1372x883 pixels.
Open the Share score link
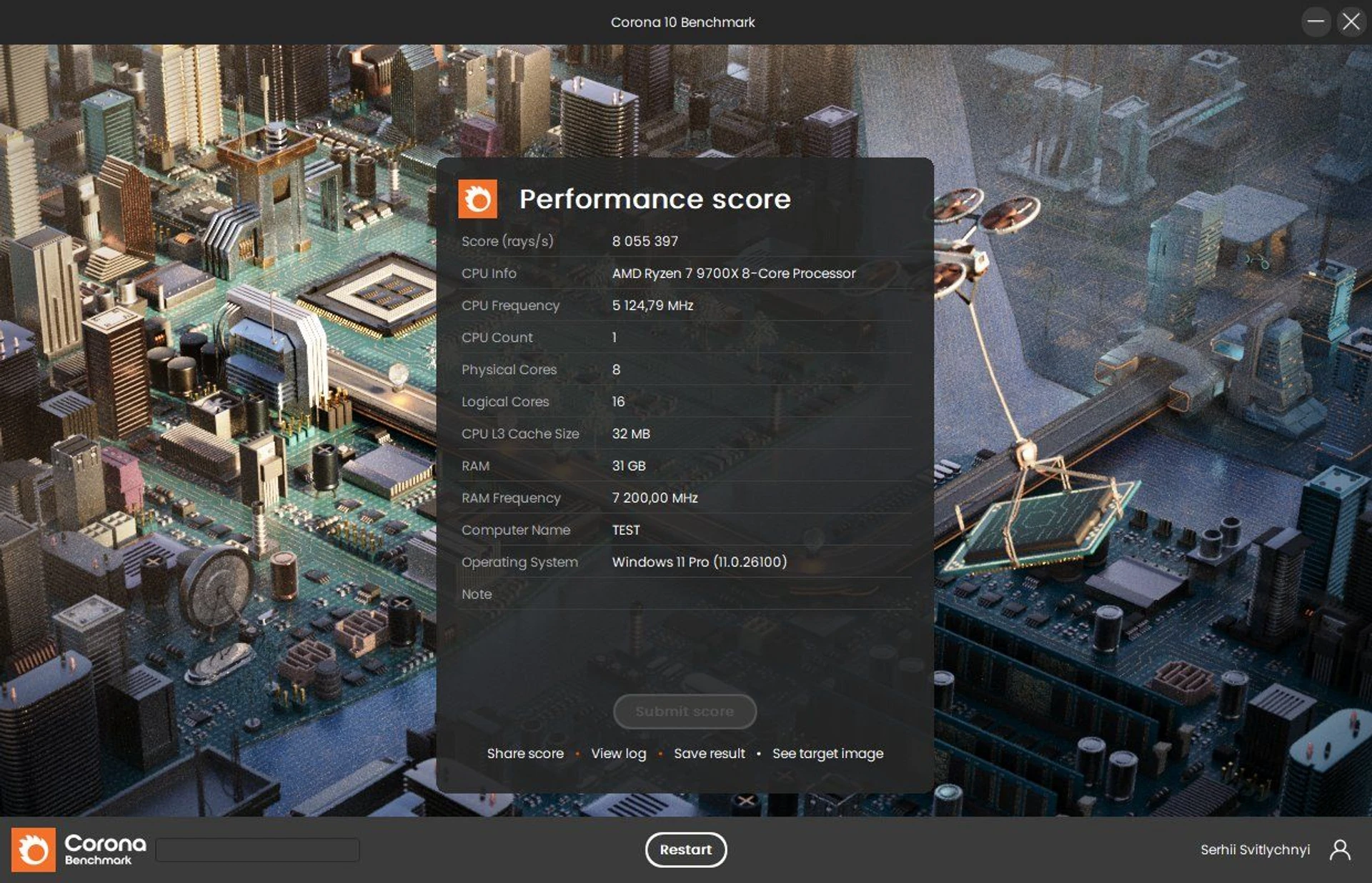[x=525, y=754]
